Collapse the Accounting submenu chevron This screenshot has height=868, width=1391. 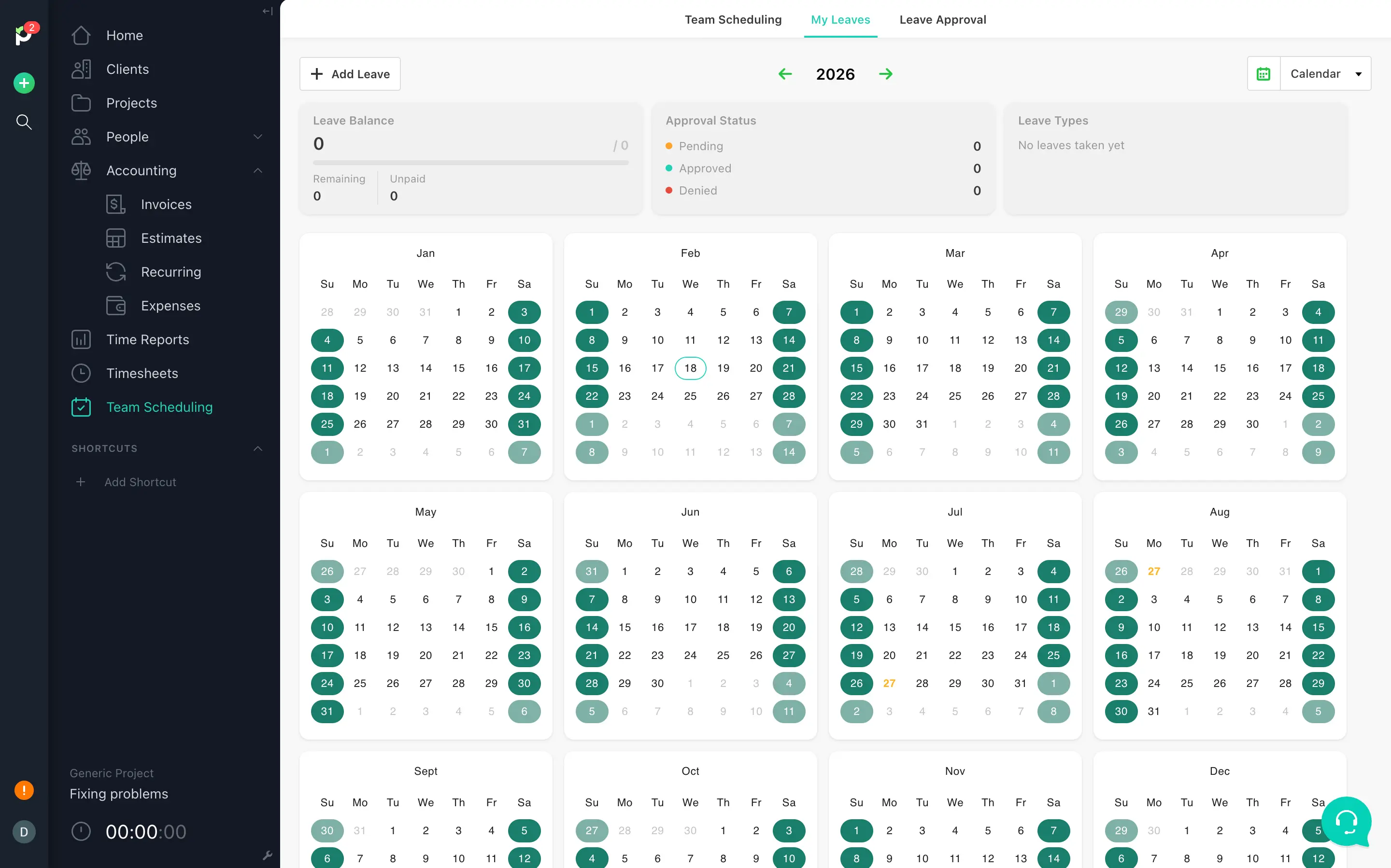coord(258,170)
